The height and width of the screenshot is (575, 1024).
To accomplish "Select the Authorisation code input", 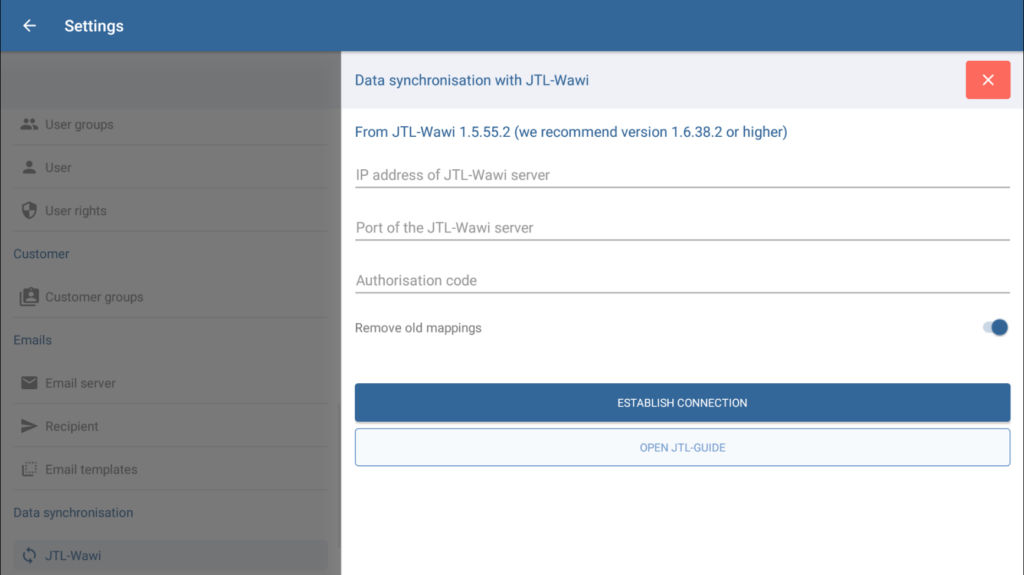I will (x=682, y=281).
